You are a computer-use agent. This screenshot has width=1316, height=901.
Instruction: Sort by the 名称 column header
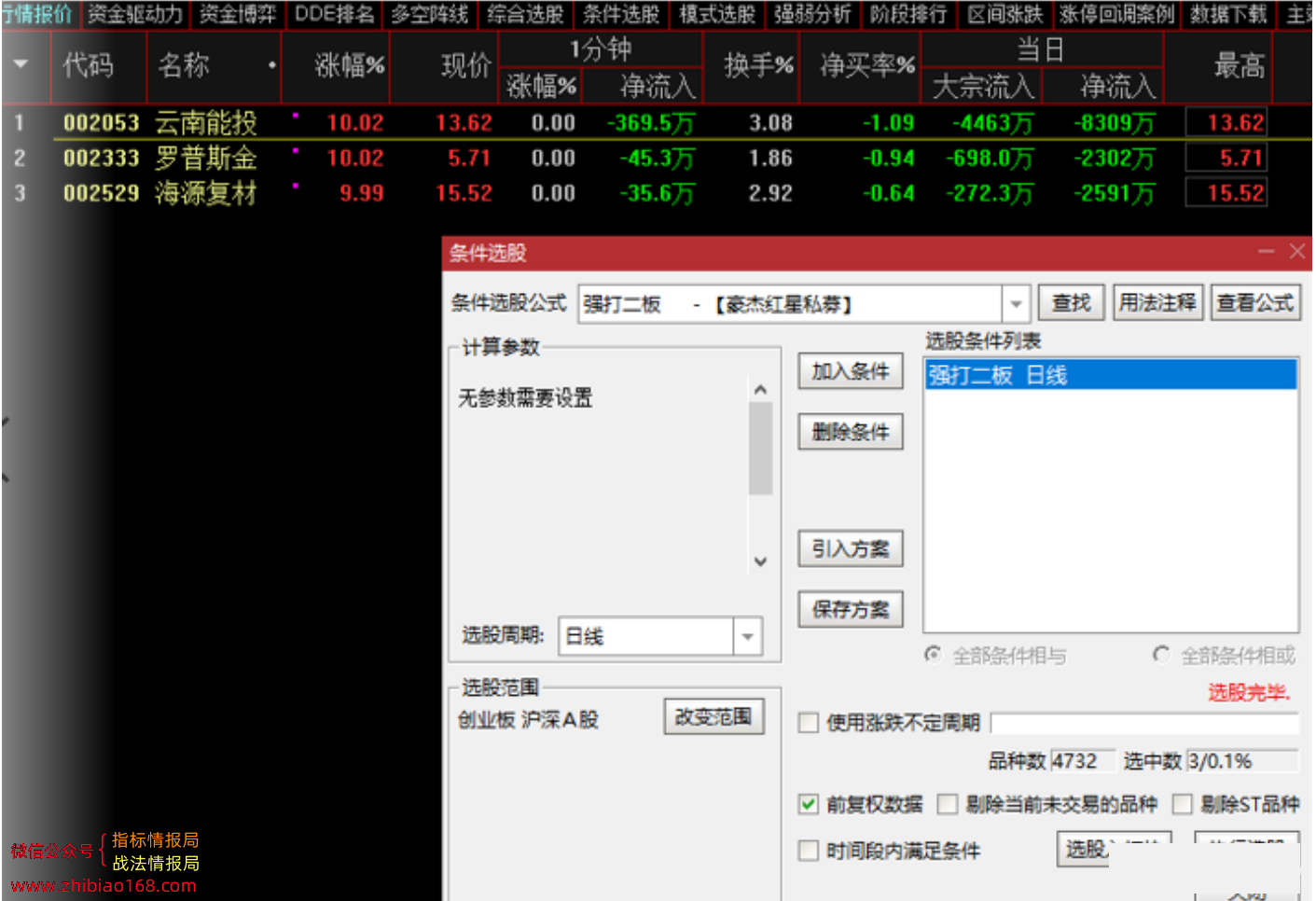pyautogui.click(x=184, y=65)
